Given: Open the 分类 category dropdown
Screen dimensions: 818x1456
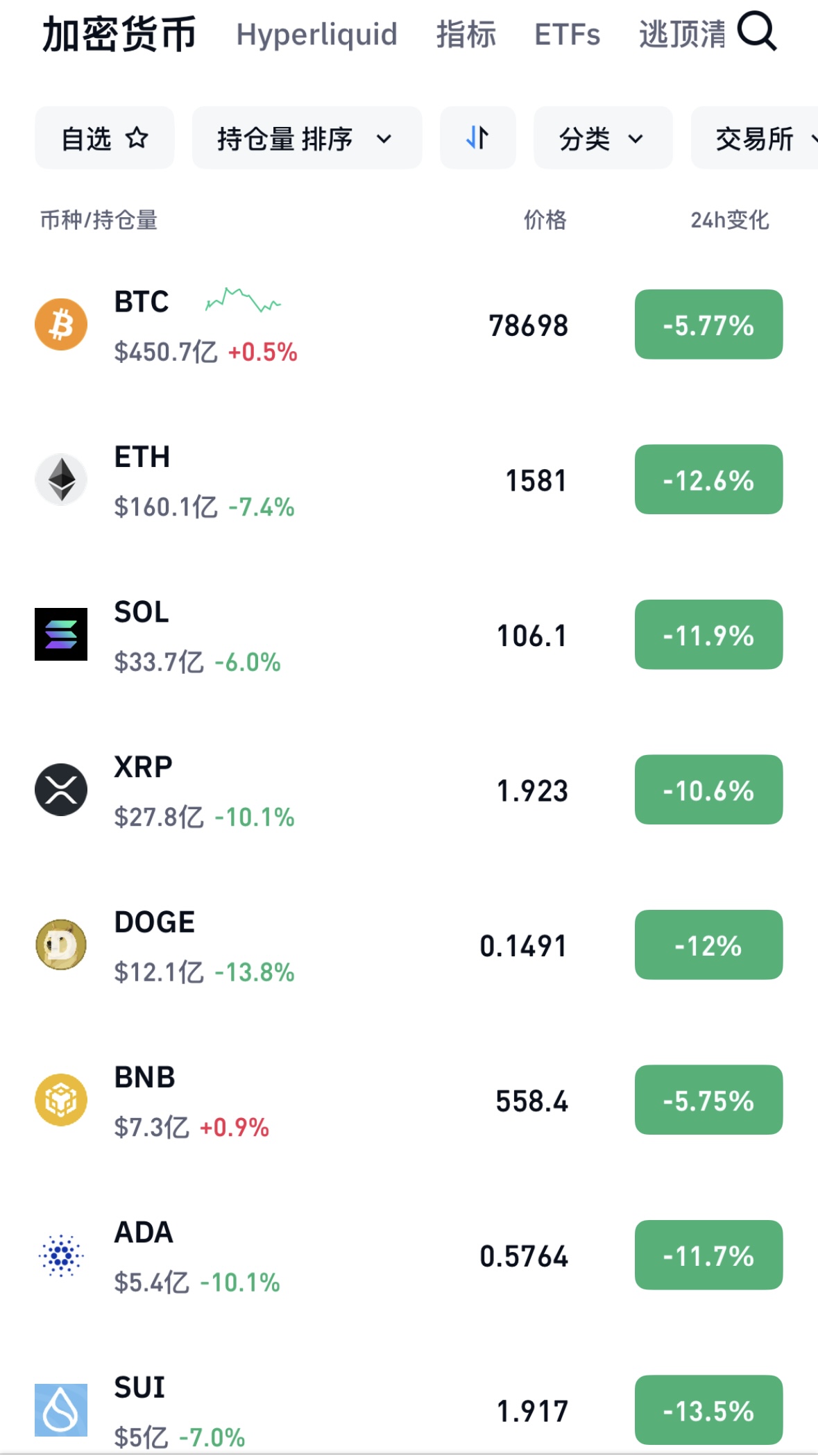Looking at the screenshot, I should [602, 138].
